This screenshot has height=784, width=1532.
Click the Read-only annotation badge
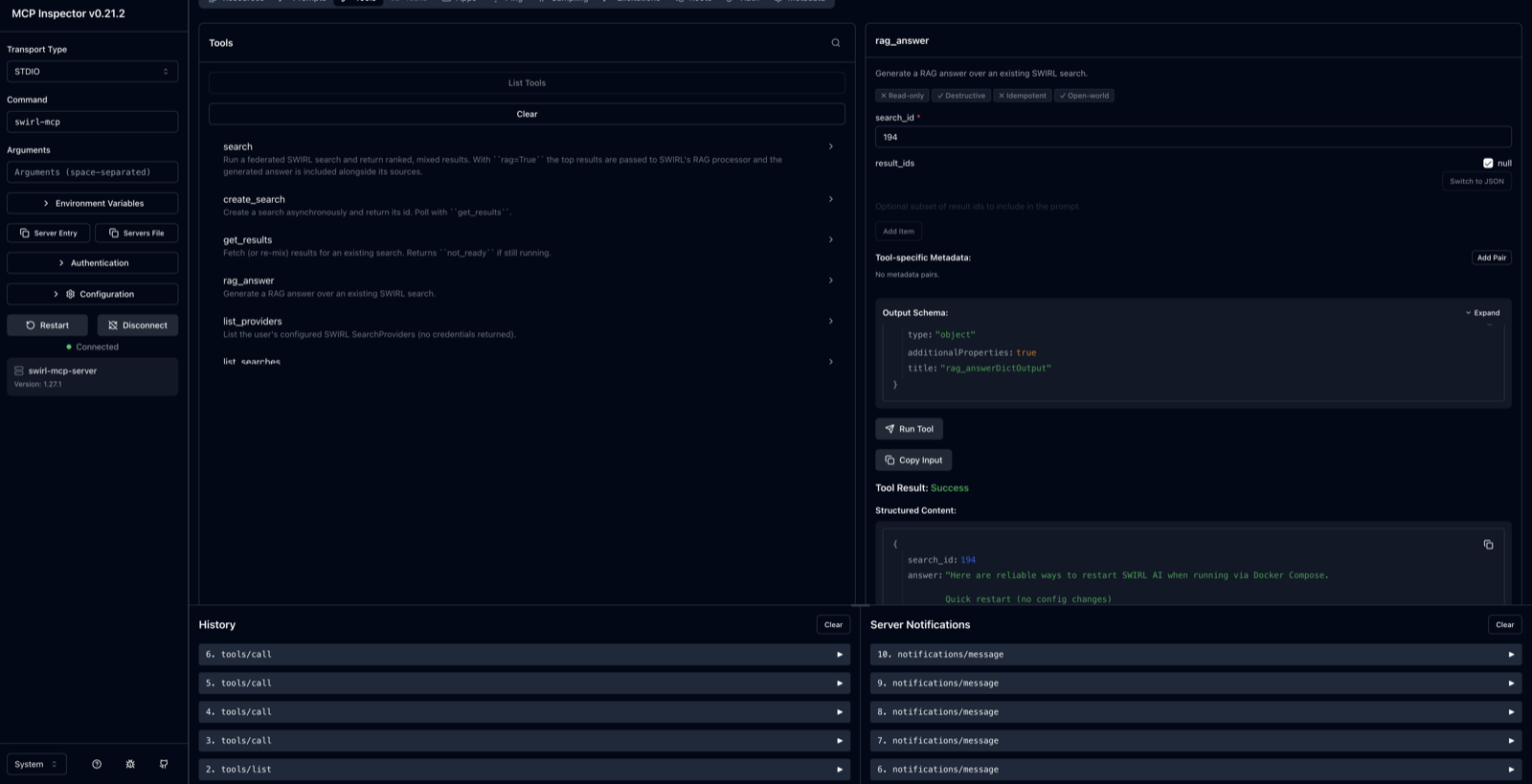(x=902, y=96)
